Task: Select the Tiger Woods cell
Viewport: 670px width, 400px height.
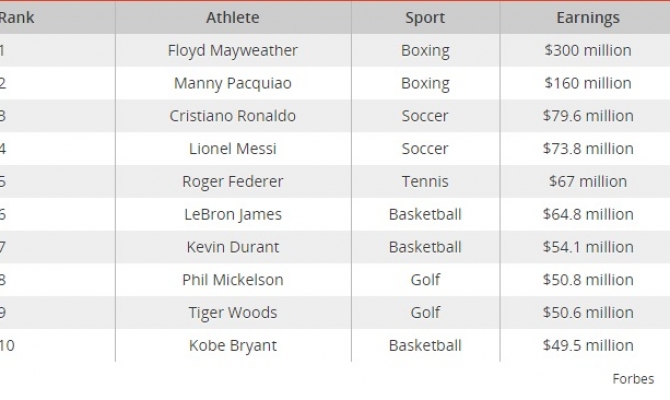Action: [233, 313]
